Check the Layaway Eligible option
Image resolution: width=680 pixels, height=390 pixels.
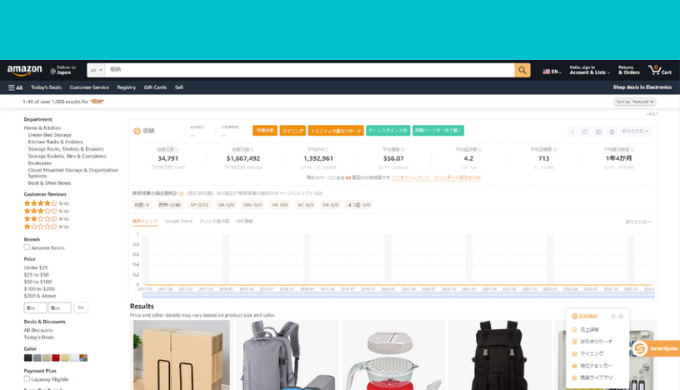tap(26, 379)
